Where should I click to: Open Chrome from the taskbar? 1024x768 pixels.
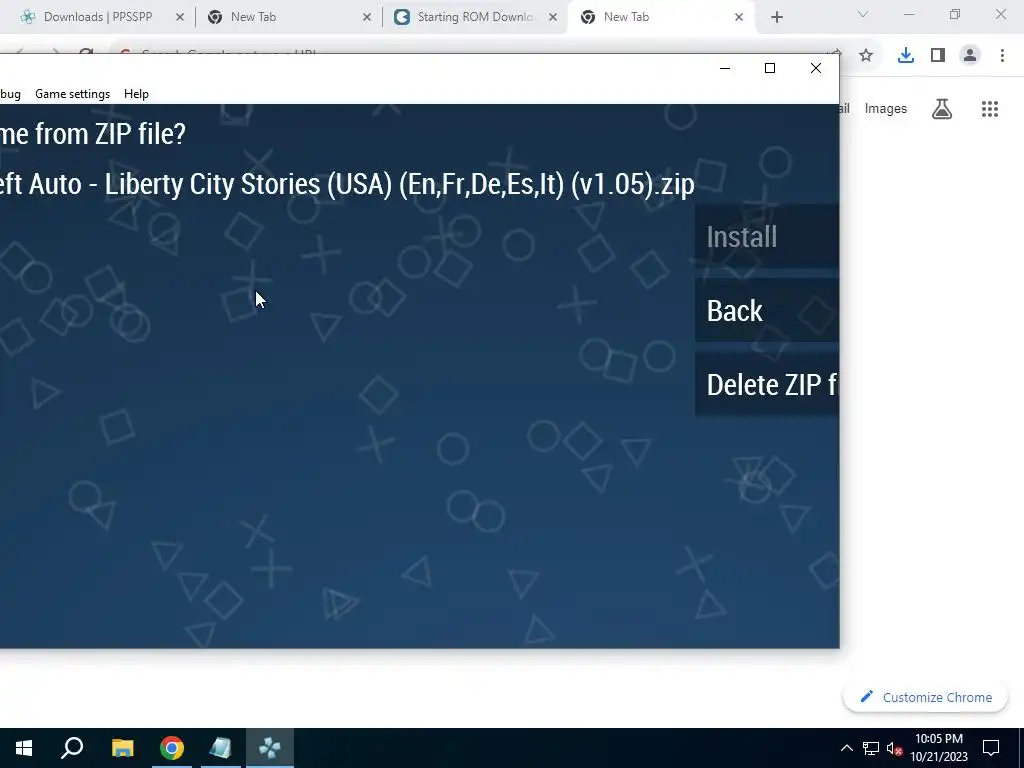172,748
